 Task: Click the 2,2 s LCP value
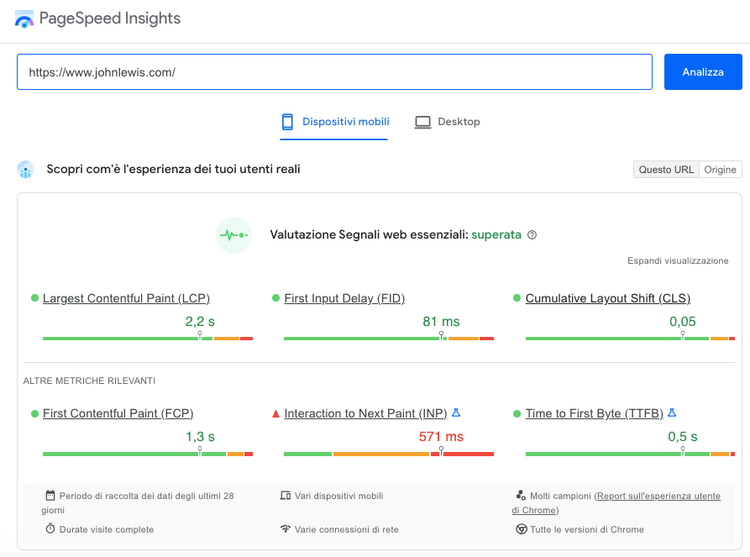point(200,322)
